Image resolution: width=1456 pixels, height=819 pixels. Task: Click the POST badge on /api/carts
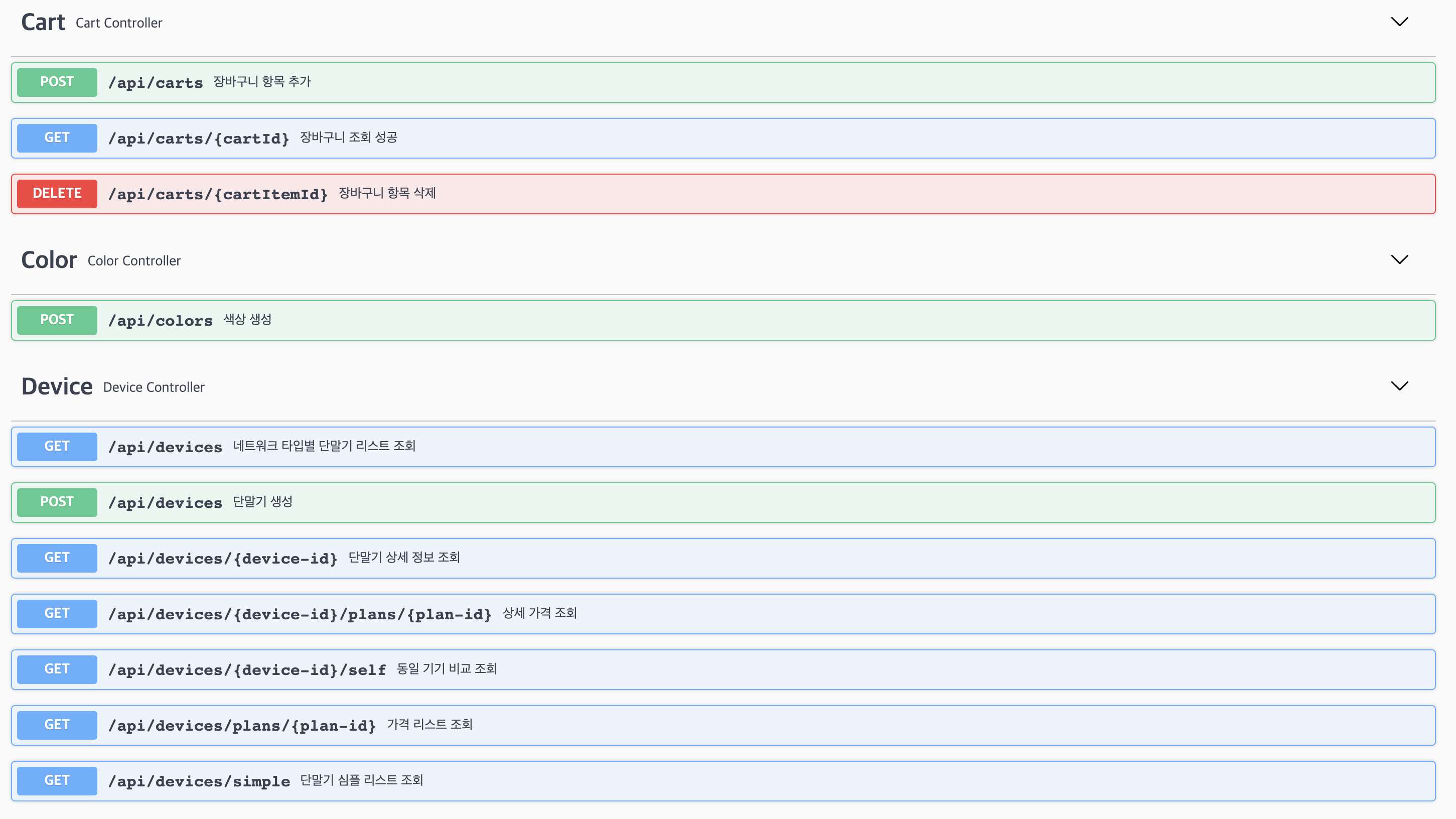[x=57, y=82]
